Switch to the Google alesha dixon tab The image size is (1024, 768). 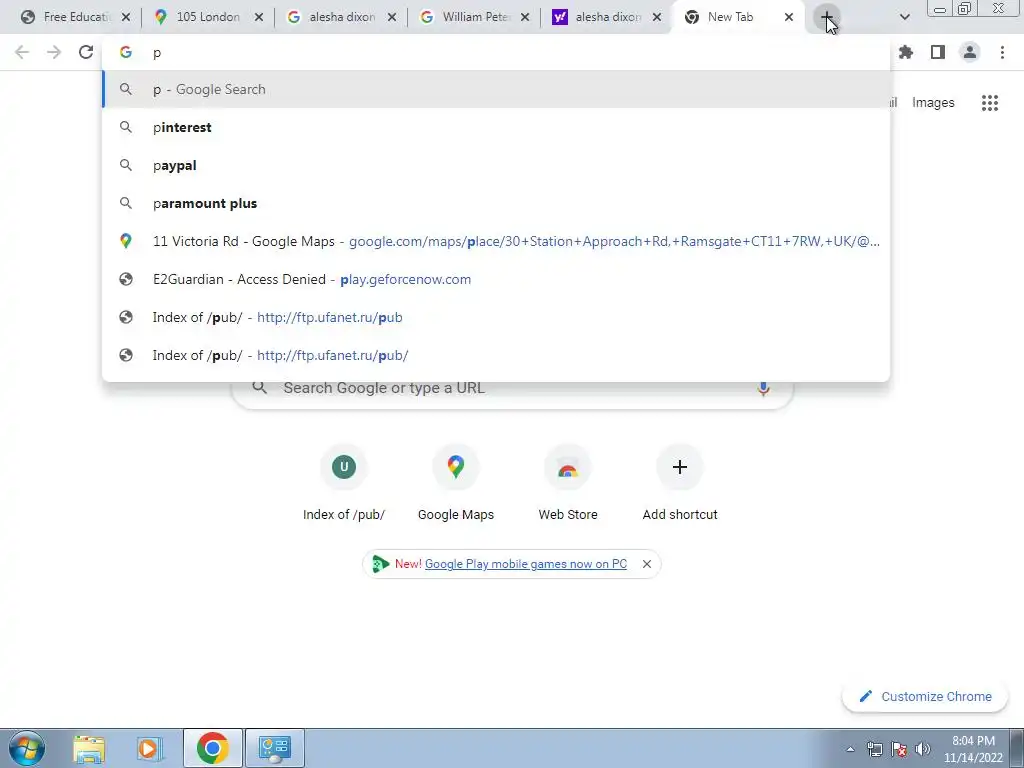tap(340, 17)
